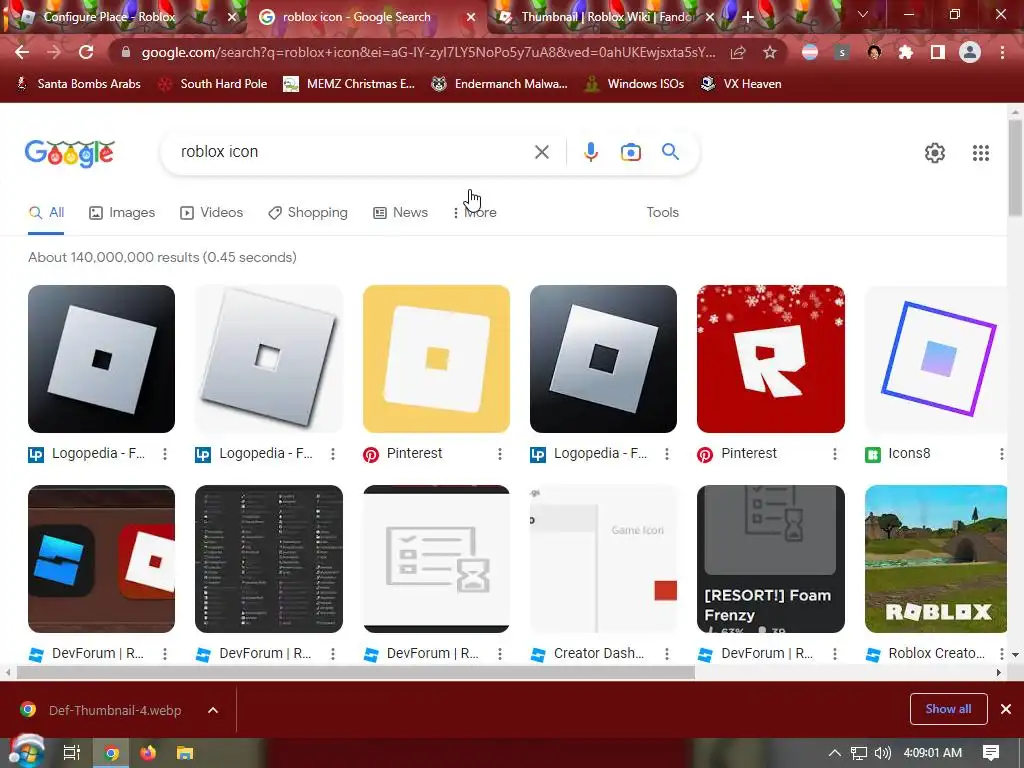
Task: Open the volume control in system tray
Action: (x=882, y=753)
